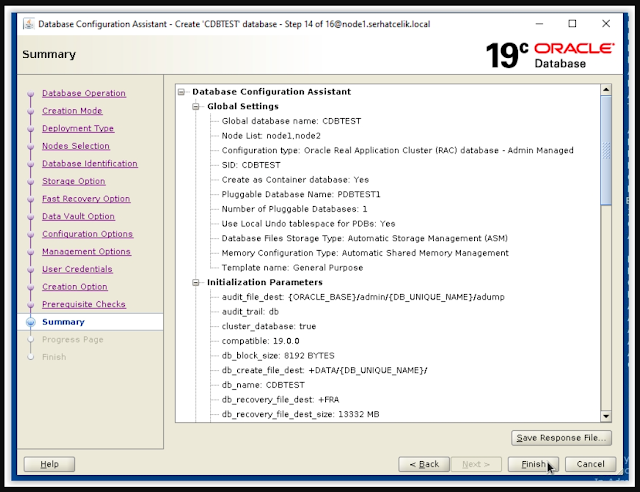The image size is (640, 492).
Task: Select 'Pluggable Database Name: PDBTEST1' row
Action: tap(301, 194)
